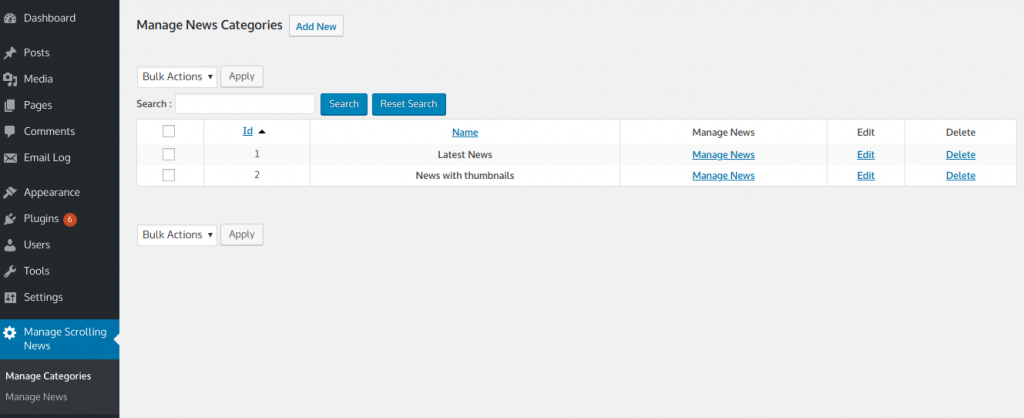Click the top Apply button

242,76
